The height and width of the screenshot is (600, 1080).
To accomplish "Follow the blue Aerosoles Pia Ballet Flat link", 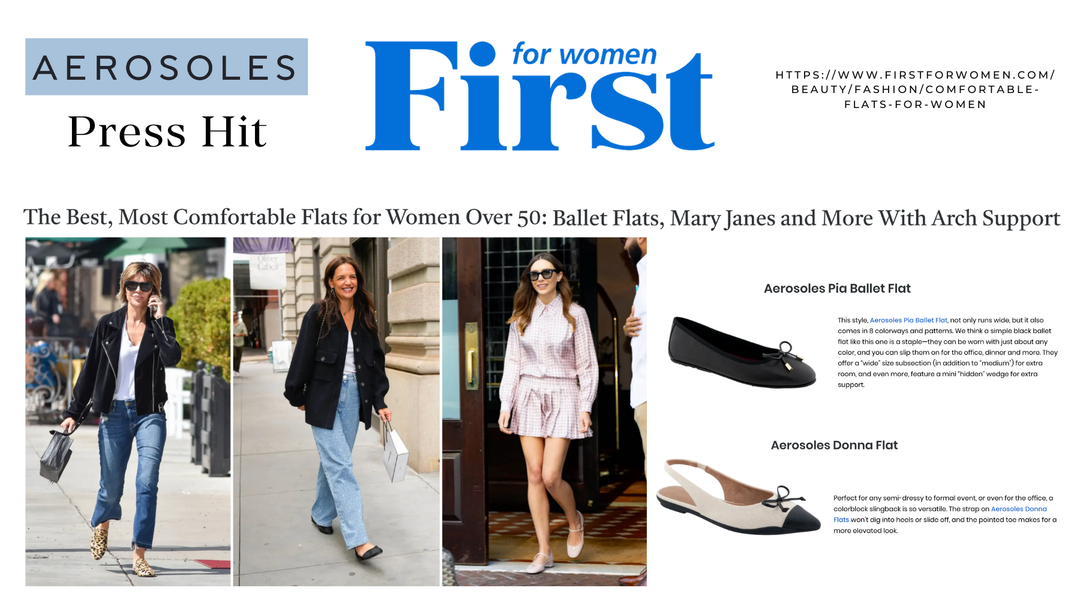I will coord(908,320).
